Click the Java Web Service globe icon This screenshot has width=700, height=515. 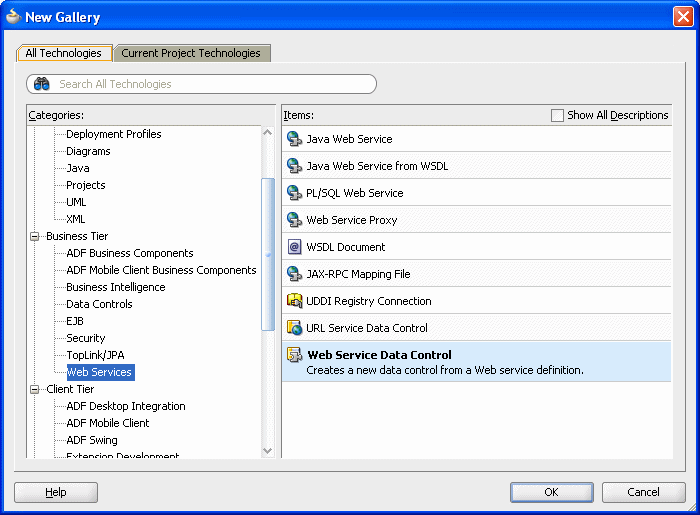point(294,139)
